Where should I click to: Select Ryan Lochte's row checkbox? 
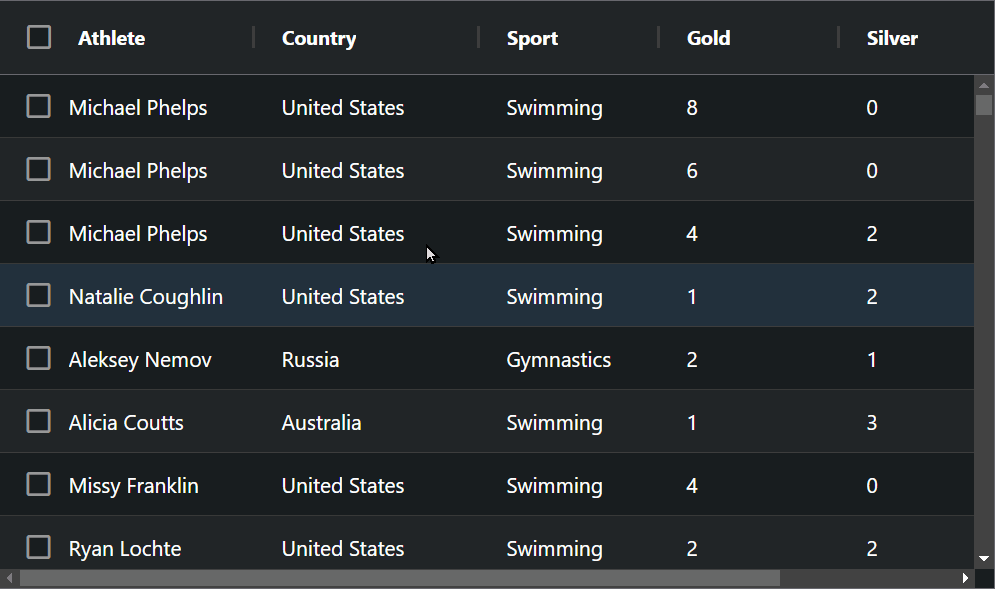pos(39,547)
